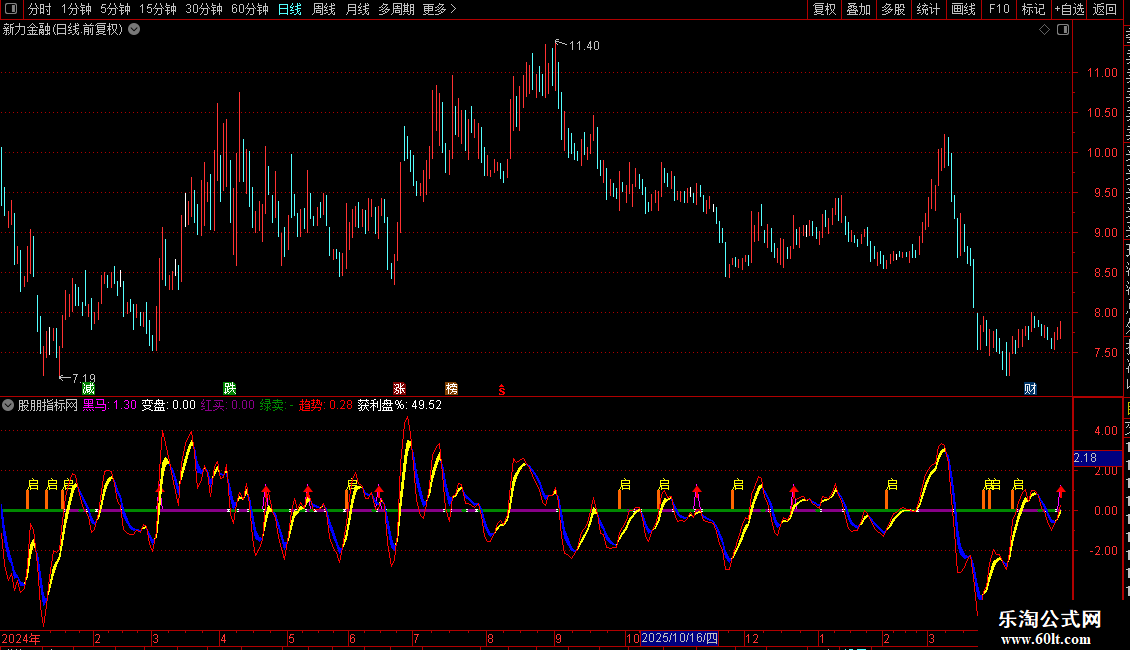Click the 4.00 indicator axis label

tap(1105, 431)
